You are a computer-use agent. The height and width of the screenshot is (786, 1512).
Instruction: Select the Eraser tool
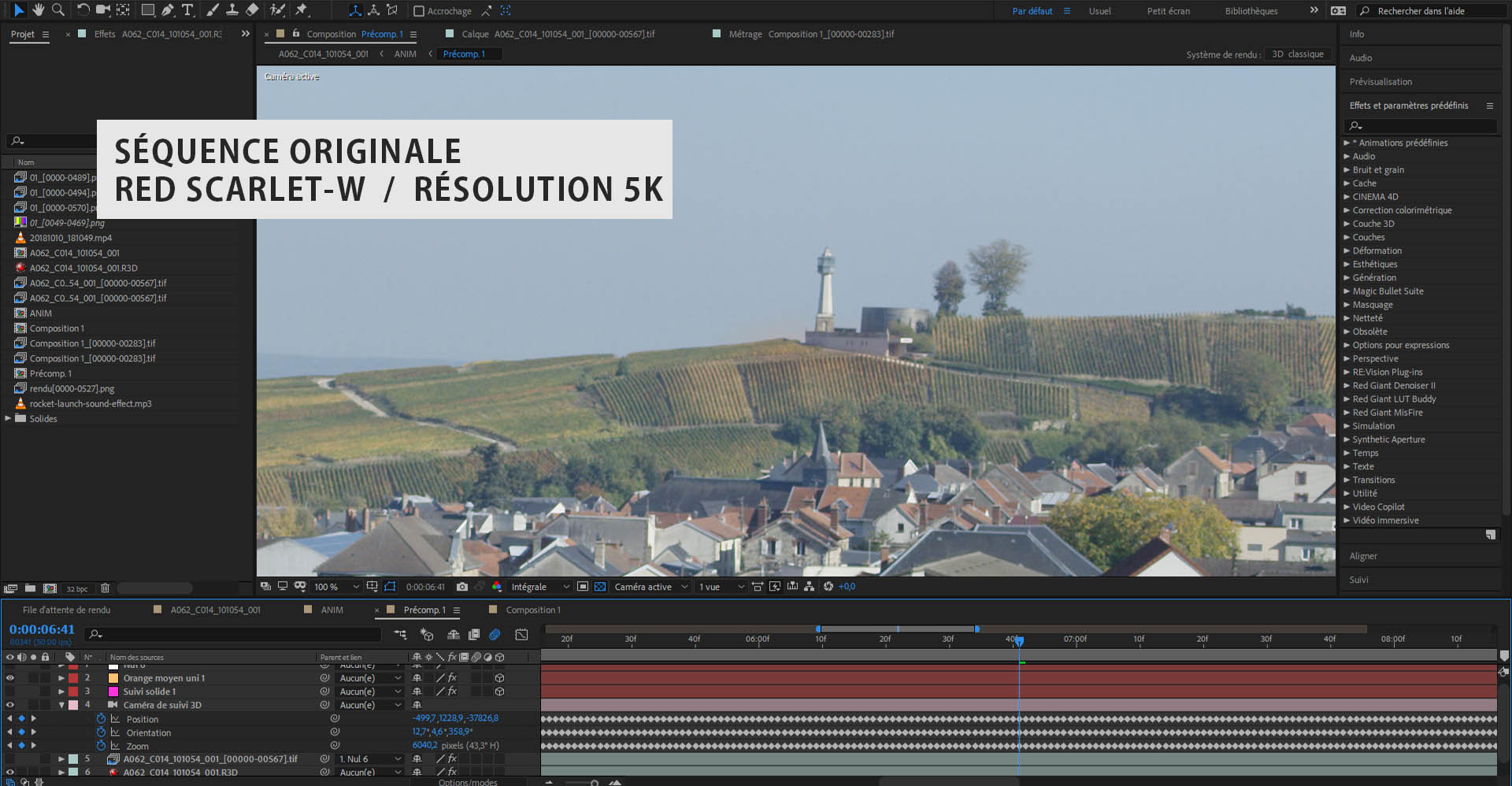(x=252, y=10)
